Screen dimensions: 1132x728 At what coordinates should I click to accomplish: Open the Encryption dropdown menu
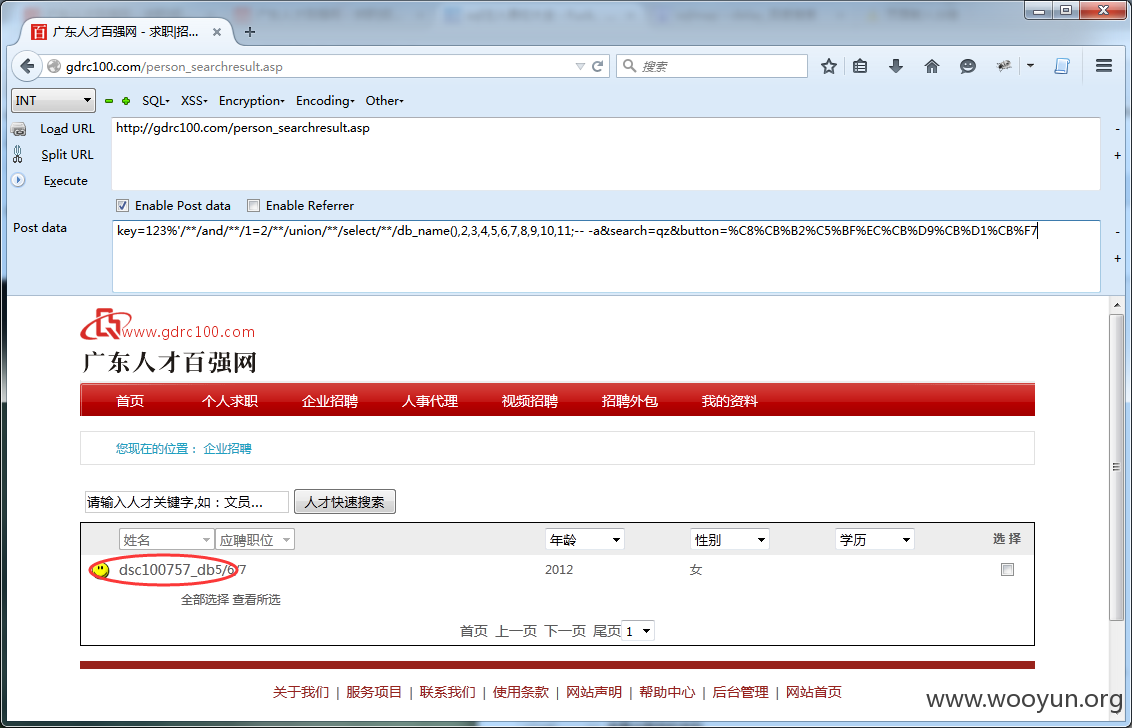point(252,101)
